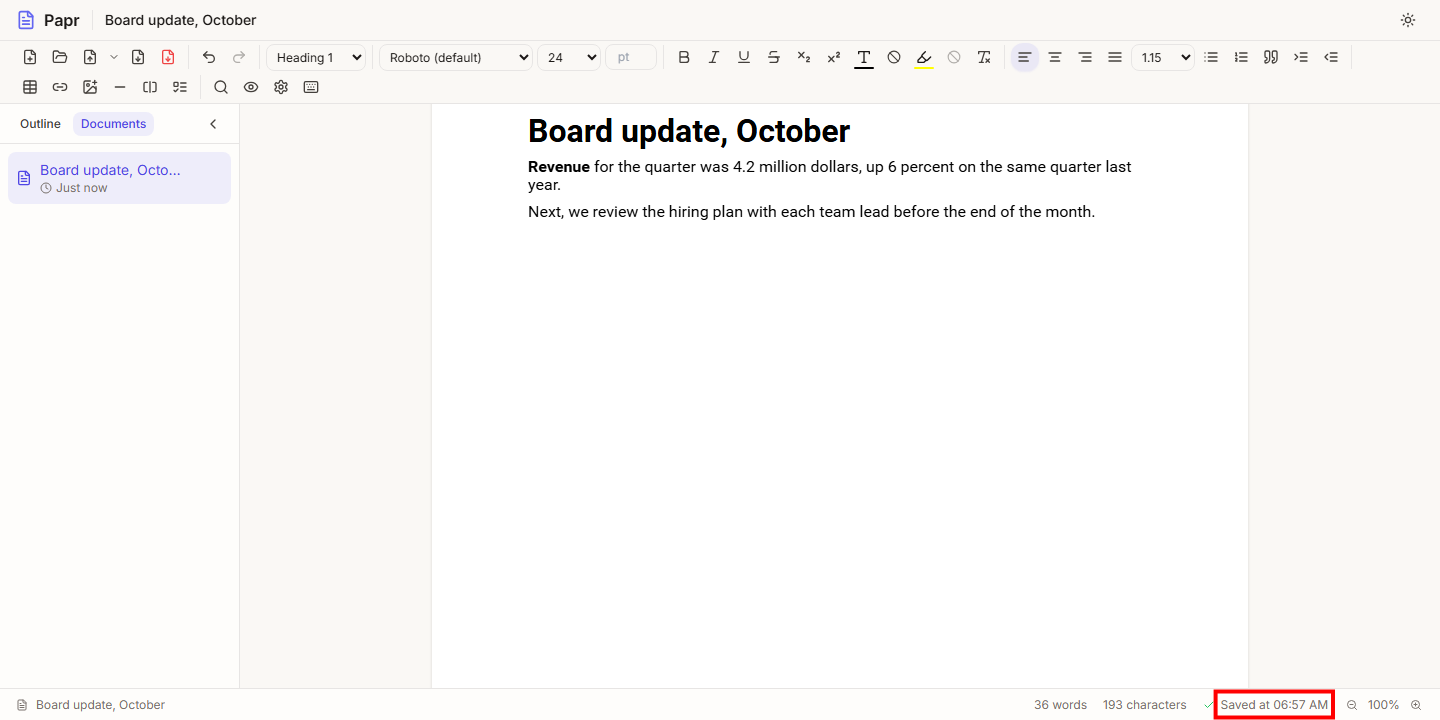
Task: Center align the text
Action: tap(1055, 57)
